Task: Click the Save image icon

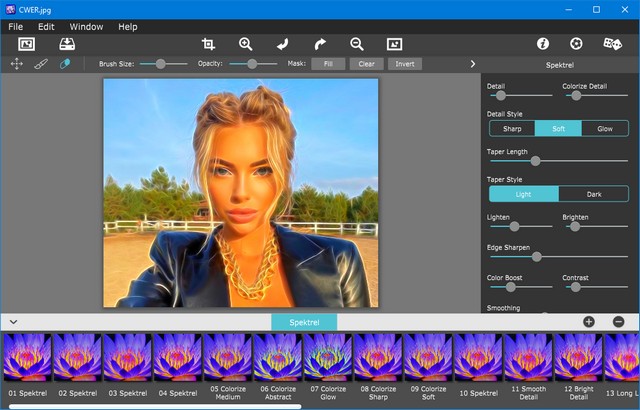Action: 67,44
